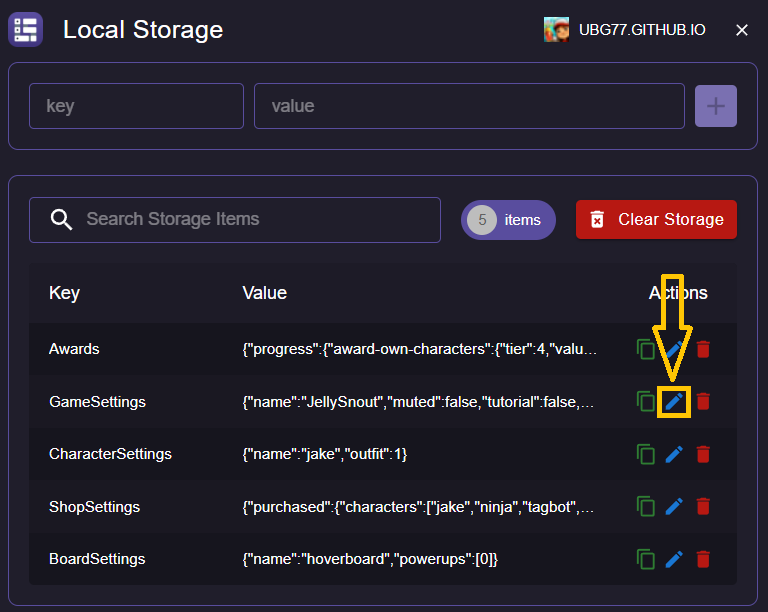Edit the CharacterSettings entry
Image resolution: width=768 pixels, height=612 pixels.
[x=675, y=454]
